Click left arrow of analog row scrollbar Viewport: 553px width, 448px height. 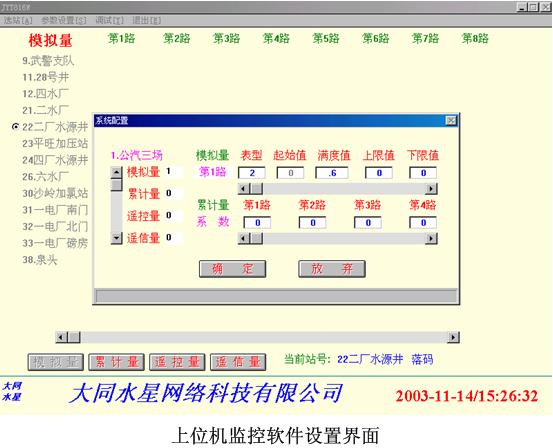(x=244, y=189)
